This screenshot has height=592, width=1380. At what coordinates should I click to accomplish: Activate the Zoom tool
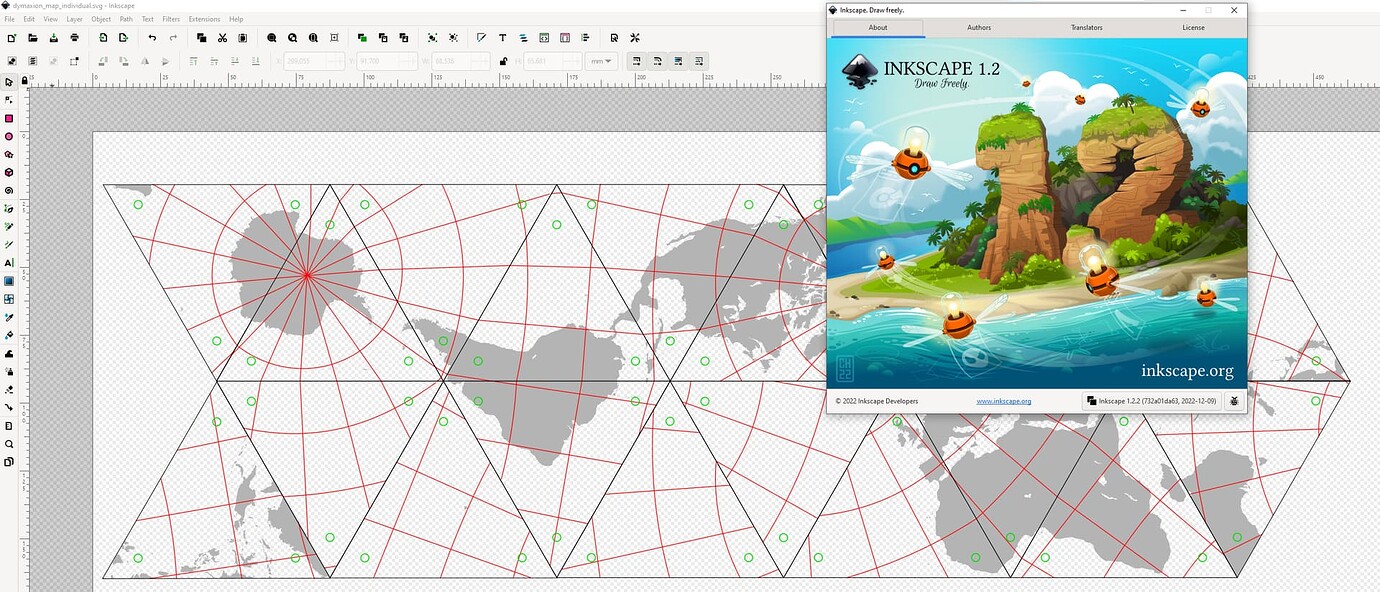click(x=10, y=443)
